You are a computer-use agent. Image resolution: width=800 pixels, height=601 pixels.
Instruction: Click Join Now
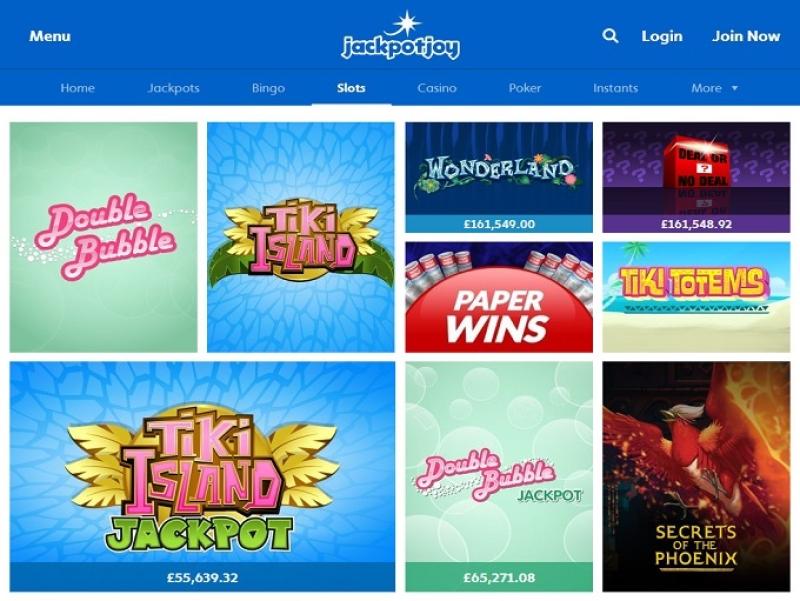coord(746,36)
